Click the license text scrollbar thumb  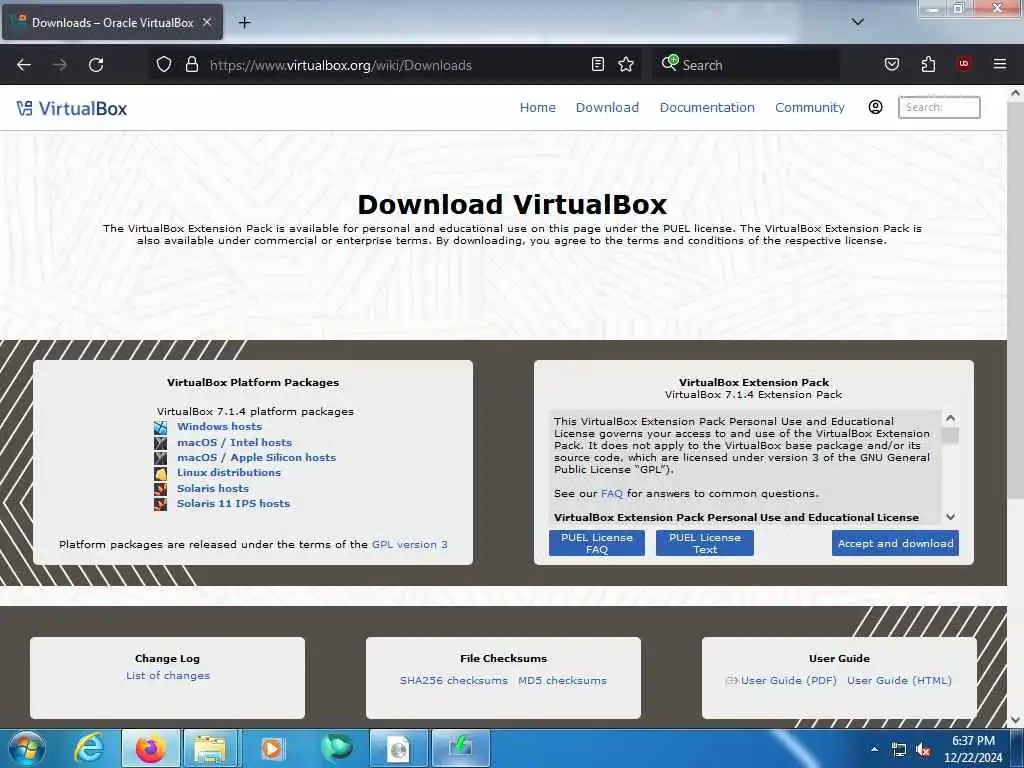click(x=951, y=435)
